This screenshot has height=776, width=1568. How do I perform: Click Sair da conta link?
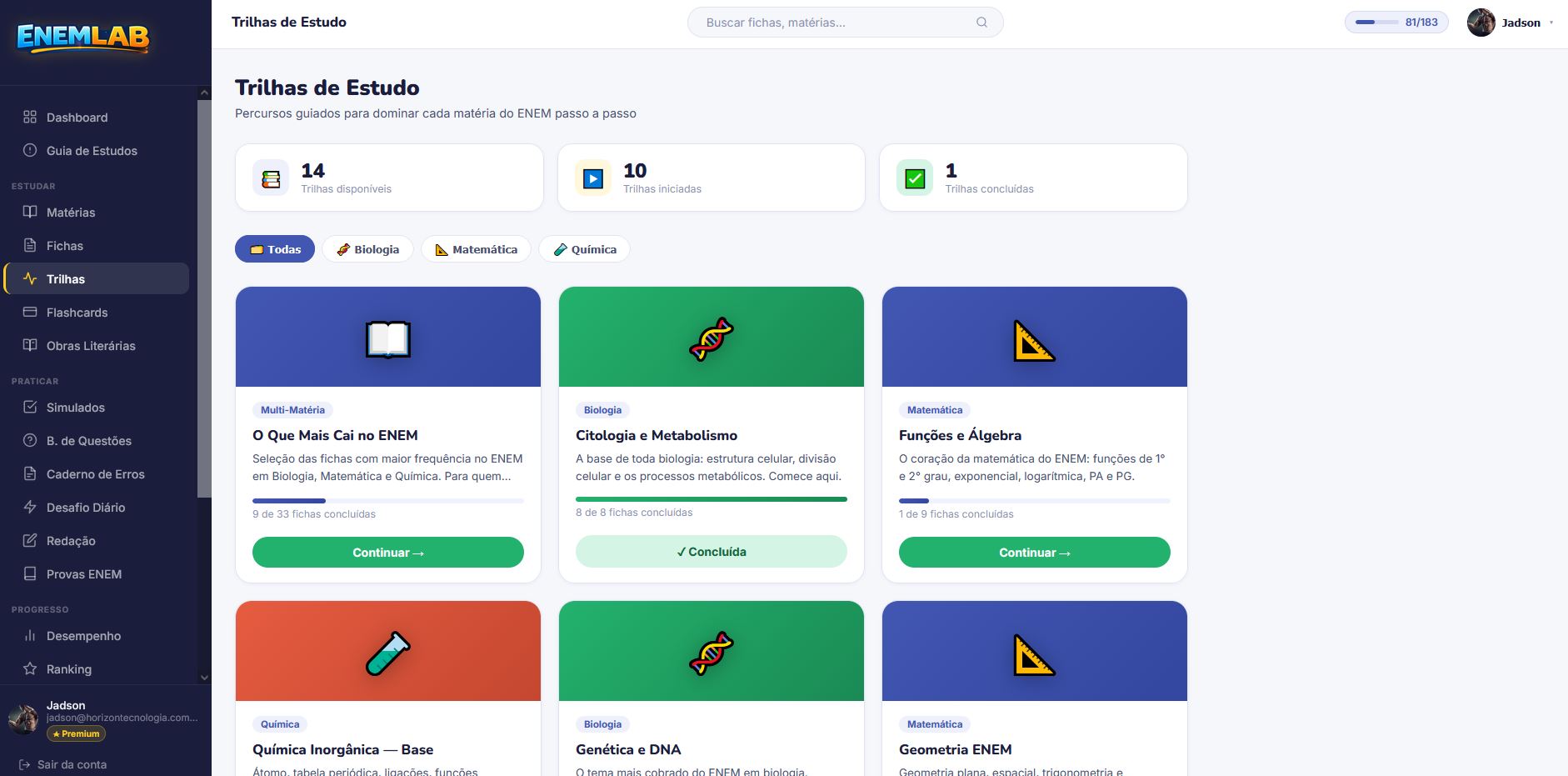(62, 764)
